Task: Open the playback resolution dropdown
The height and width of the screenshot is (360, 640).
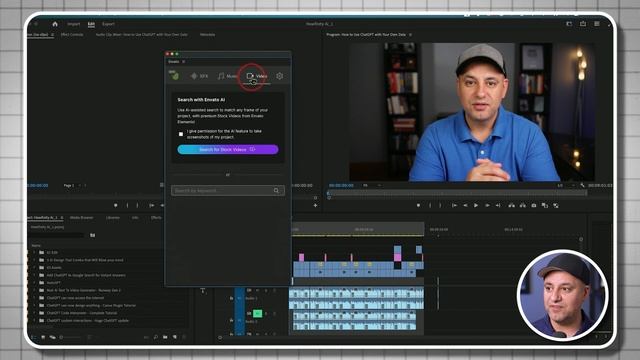Action: coord(566,185)
